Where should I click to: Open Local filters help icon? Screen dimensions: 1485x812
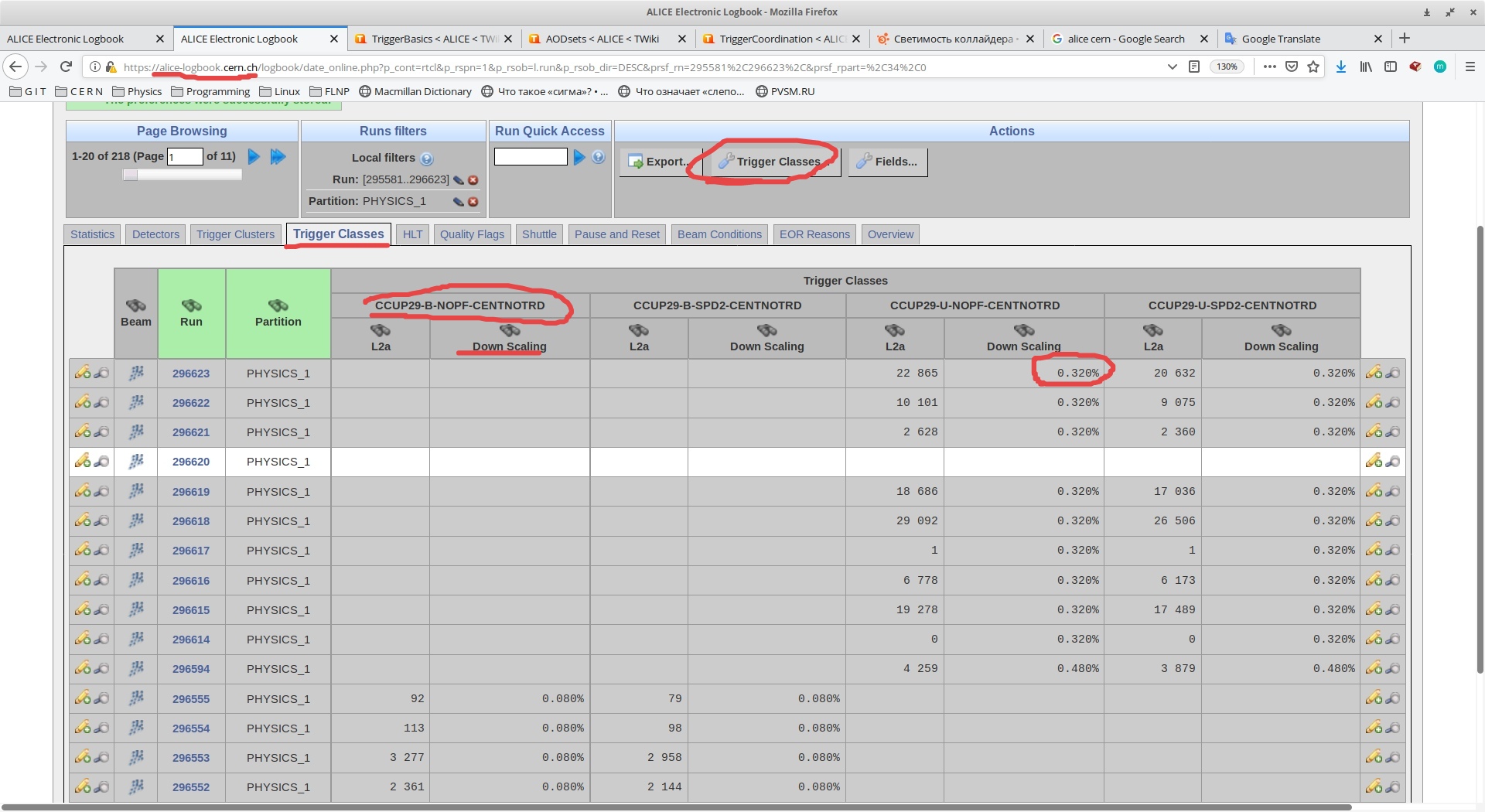[x=427, y=159]
